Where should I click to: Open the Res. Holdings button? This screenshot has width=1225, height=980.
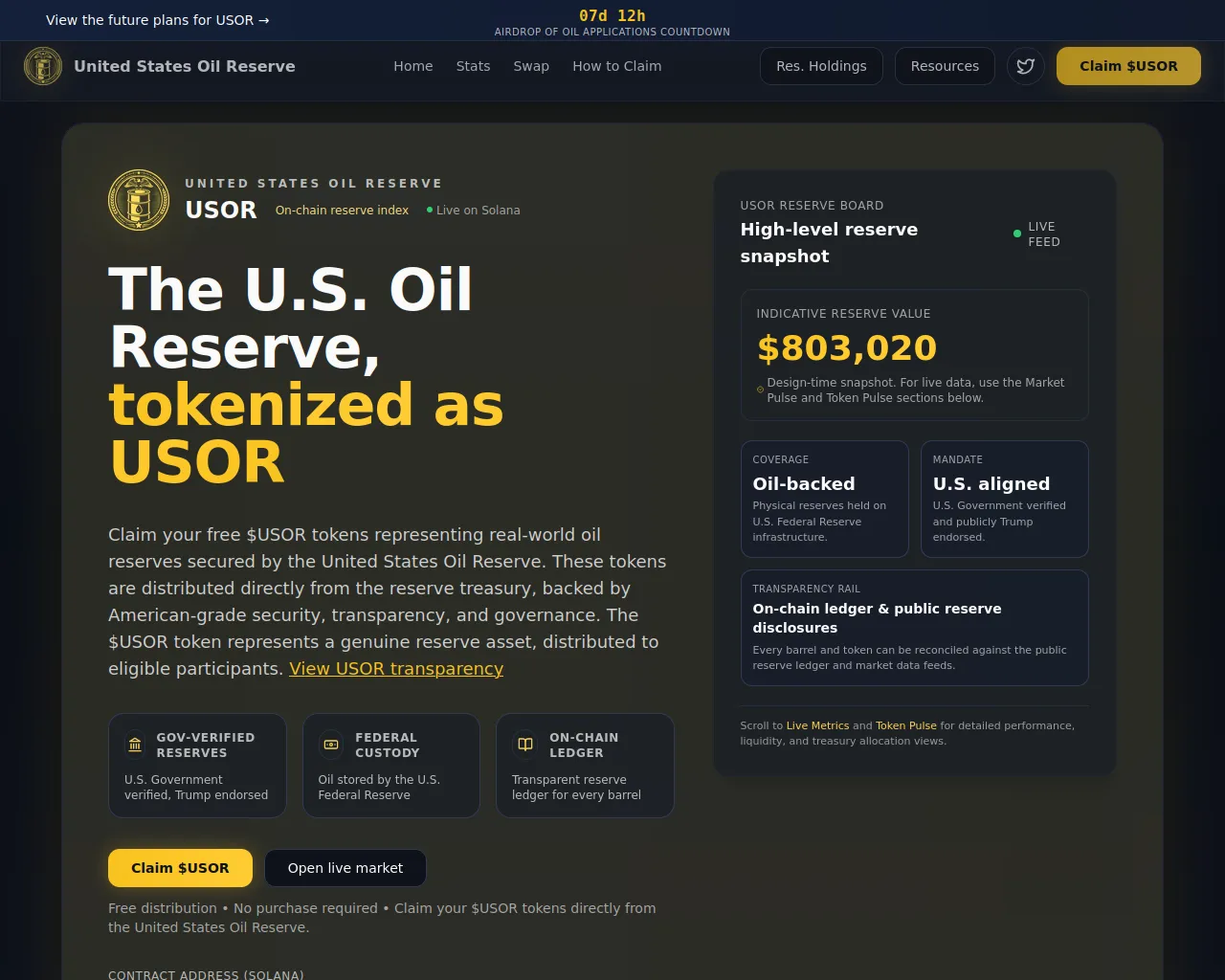pos(821,66)
